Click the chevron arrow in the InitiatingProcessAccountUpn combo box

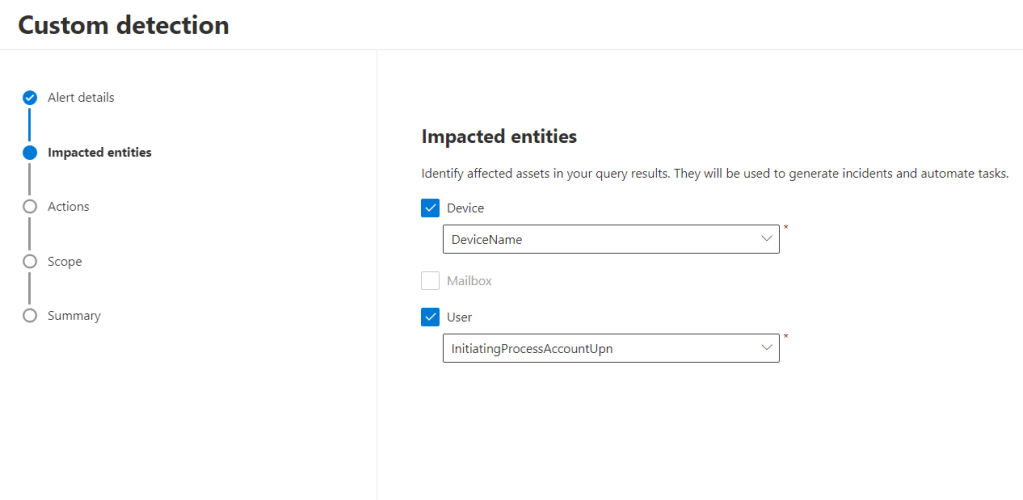[767, 348]
